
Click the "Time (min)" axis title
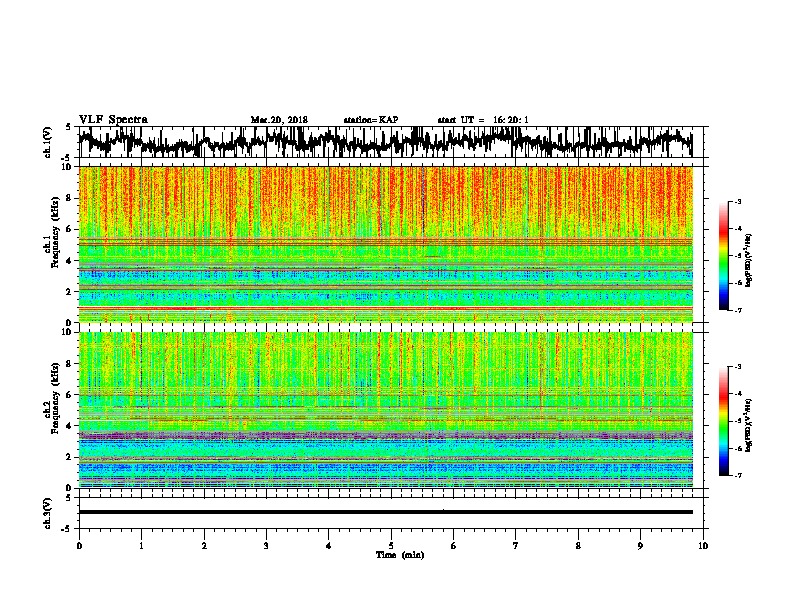[x=400, y=555]
